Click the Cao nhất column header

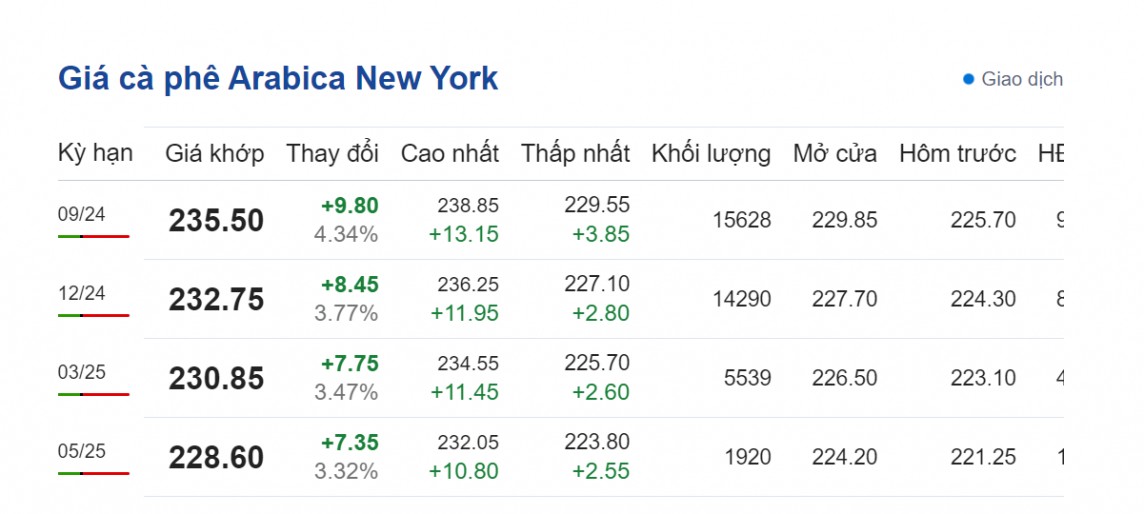click(450, 154)
